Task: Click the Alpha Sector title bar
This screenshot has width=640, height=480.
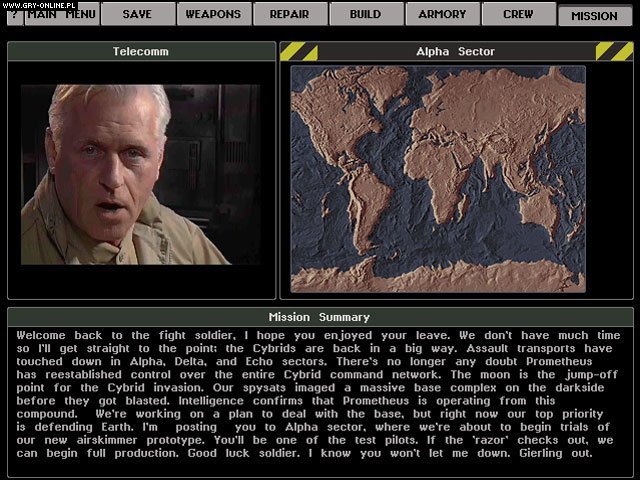Action: point(455,51)
